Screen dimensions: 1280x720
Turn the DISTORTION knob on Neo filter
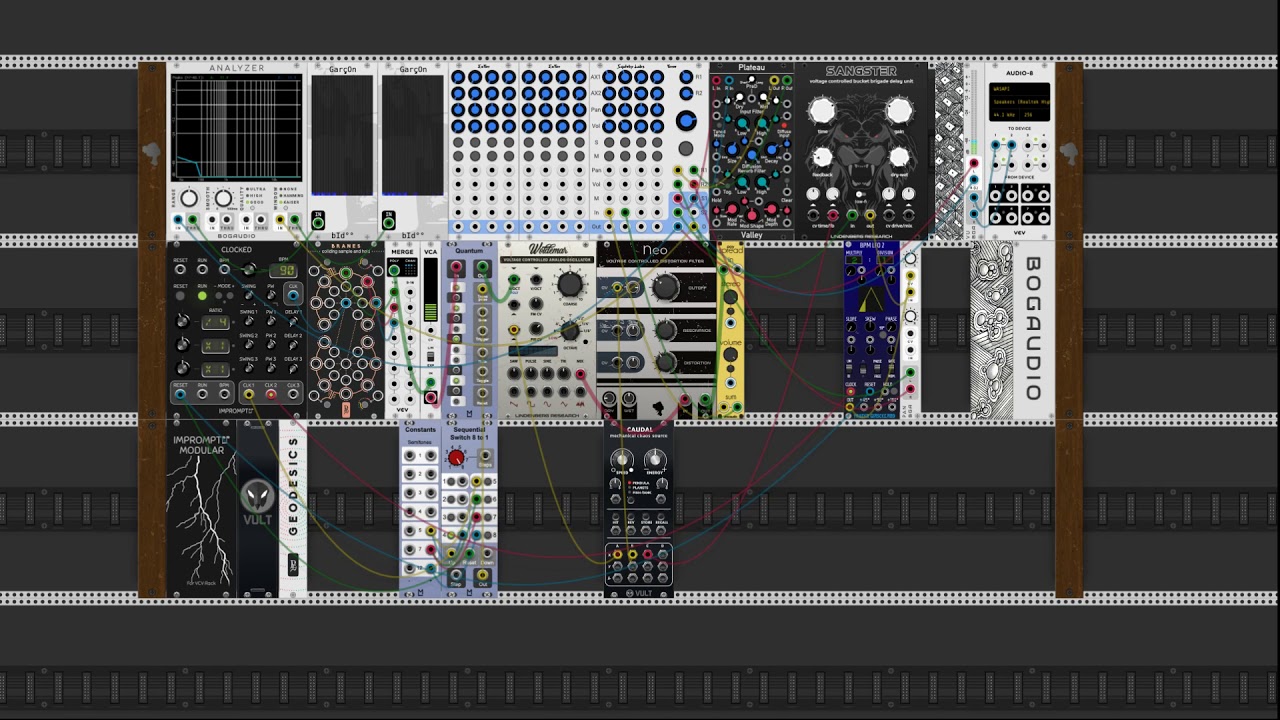tap(666, 362)
